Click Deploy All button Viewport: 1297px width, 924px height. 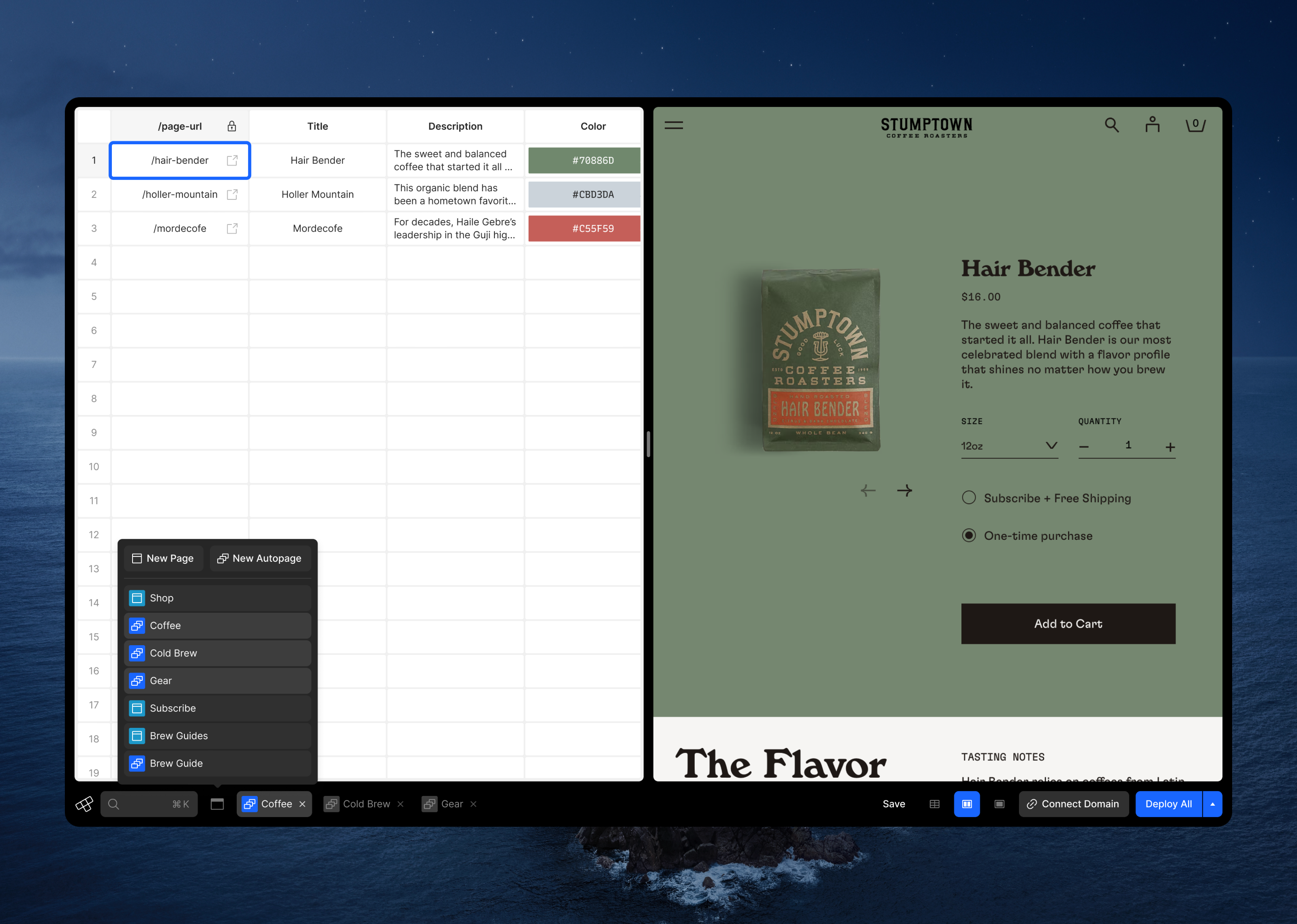coord(1169,804)
